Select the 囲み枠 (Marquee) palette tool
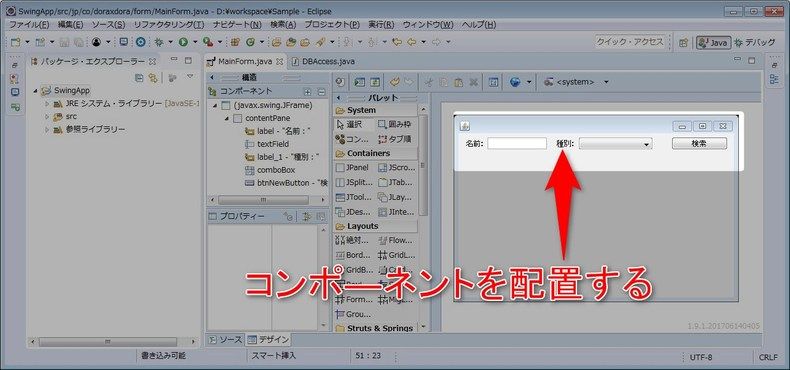The height and width of the screenshot is (370, 790). (396, 124)
